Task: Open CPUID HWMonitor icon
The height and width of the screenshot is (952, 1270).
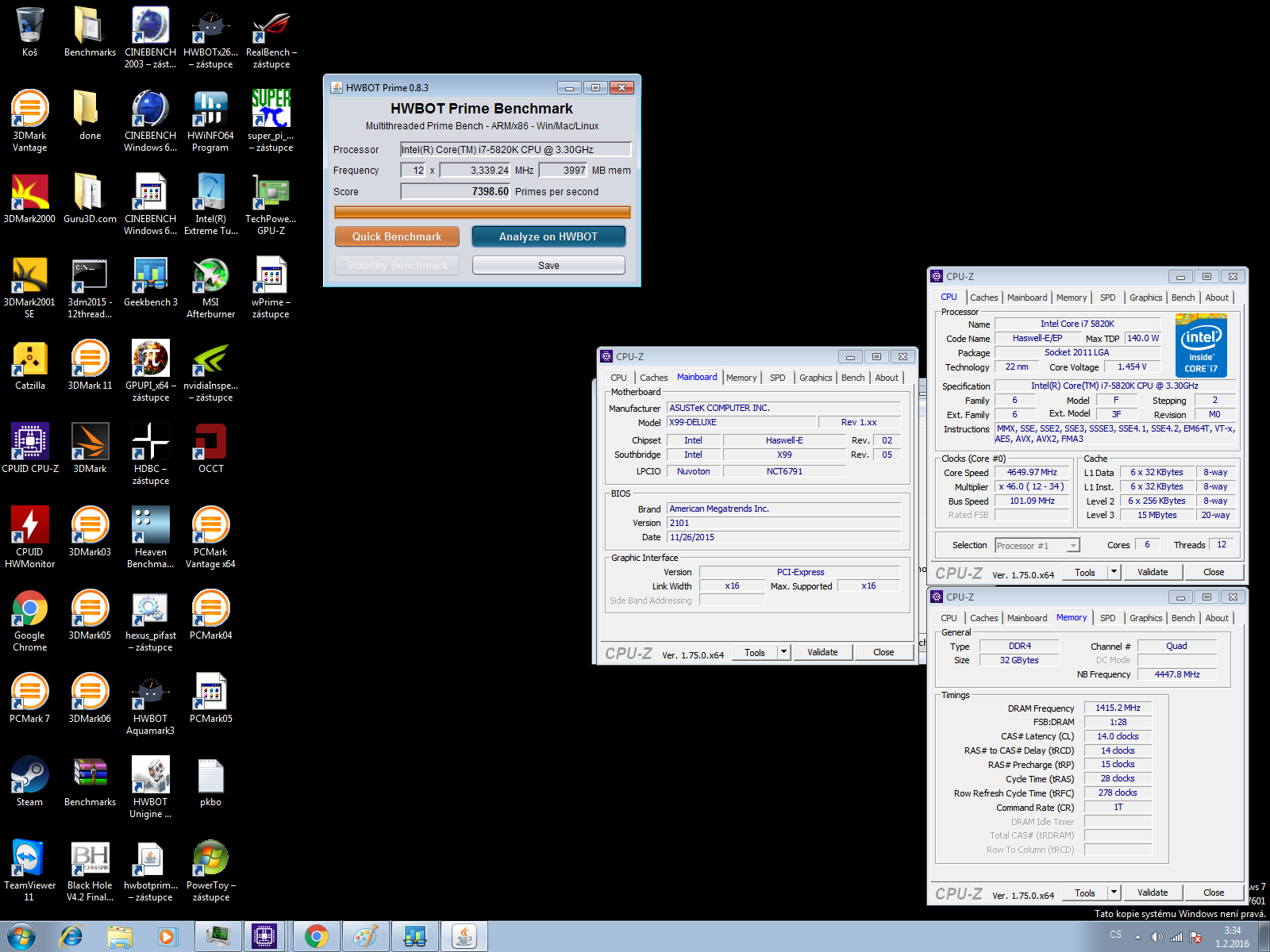Action: 29,537
